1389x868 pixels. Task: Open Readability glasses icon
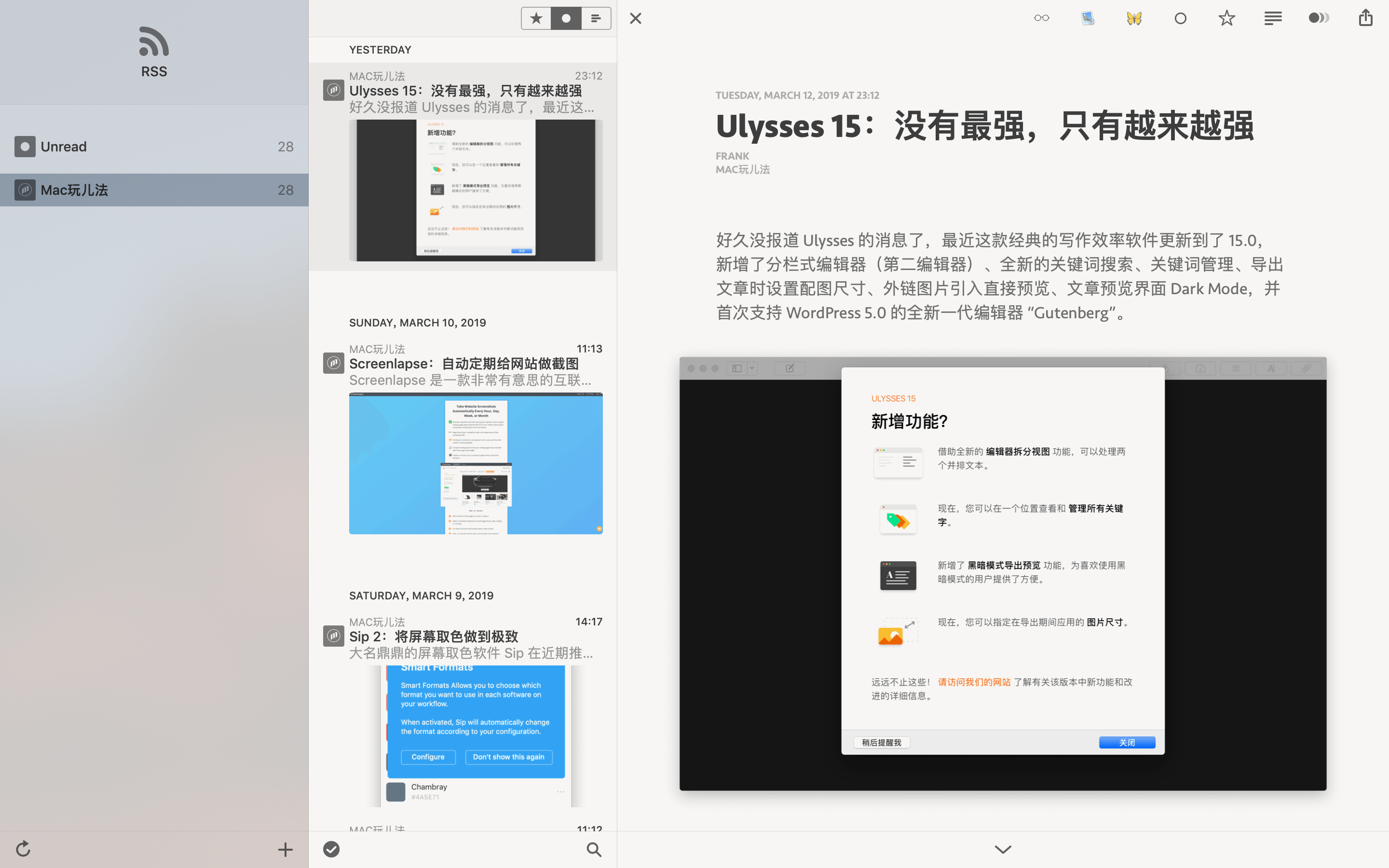tap(1042, 18)
